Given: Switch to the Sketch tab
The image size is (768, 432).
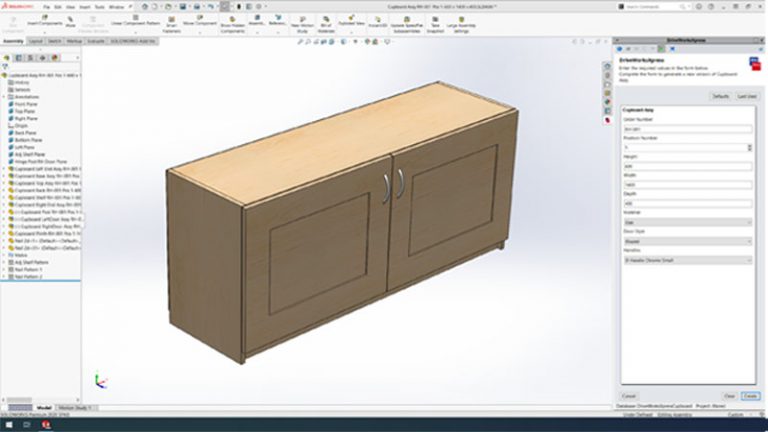Looking at the screenshot, I should click(54, 41).
